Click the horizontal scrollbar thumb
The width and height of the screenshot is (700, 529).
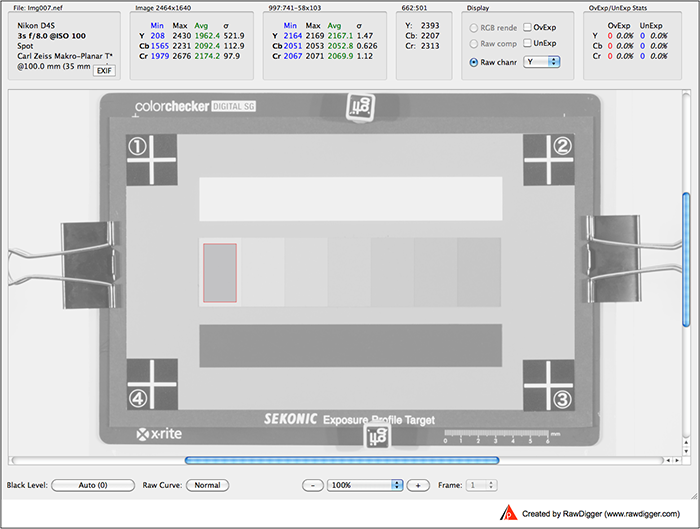click(x=342, y=460)
